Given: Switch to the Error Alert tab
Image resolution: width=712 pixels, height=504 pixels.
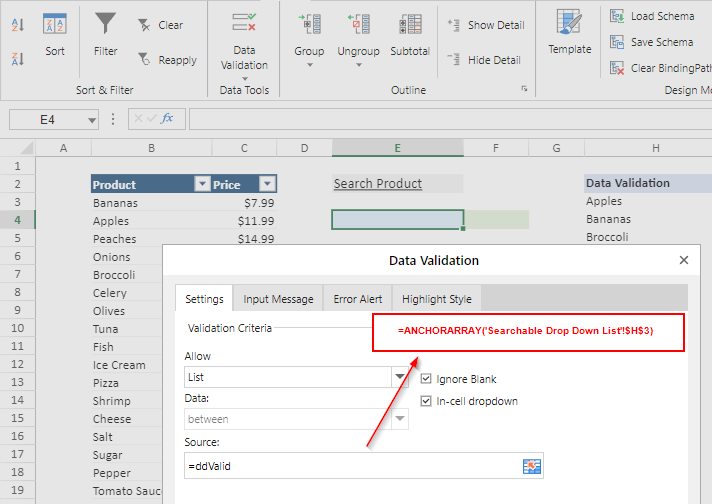Looking at the screenshot, I should 357,299.
